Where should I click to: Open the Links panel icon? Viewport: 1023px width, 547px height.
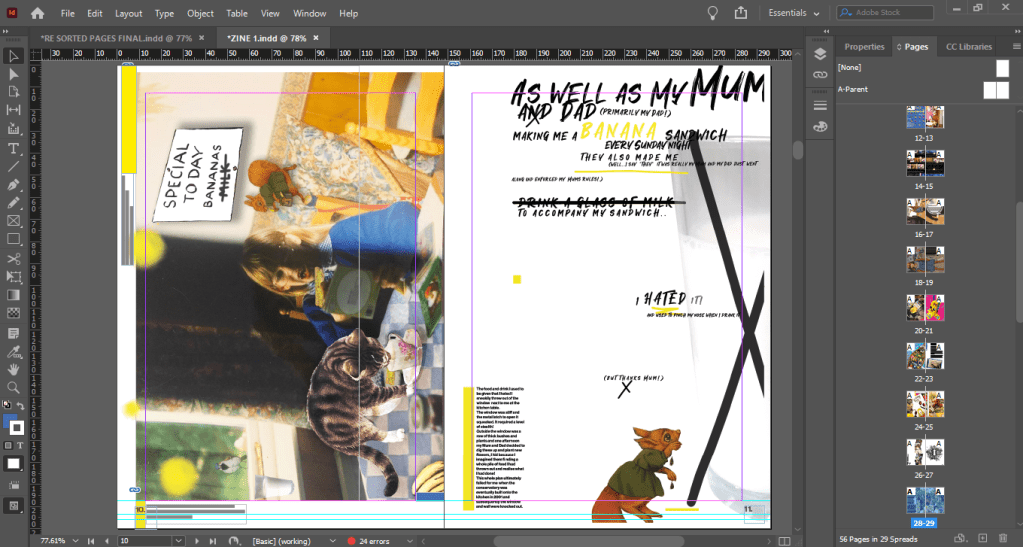coord(820,75)
